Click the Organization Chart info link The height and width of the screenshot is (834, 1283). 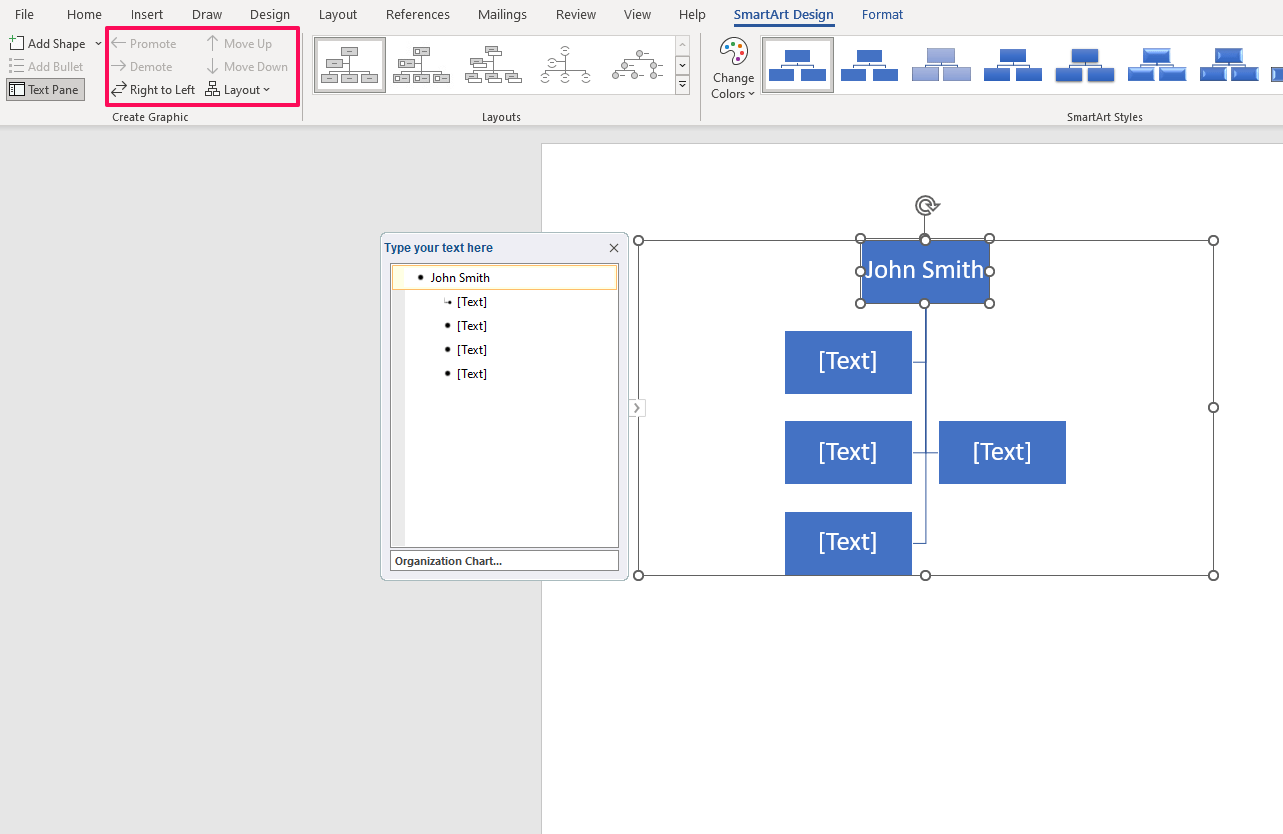pyautogui.click(x=448, y=561)
